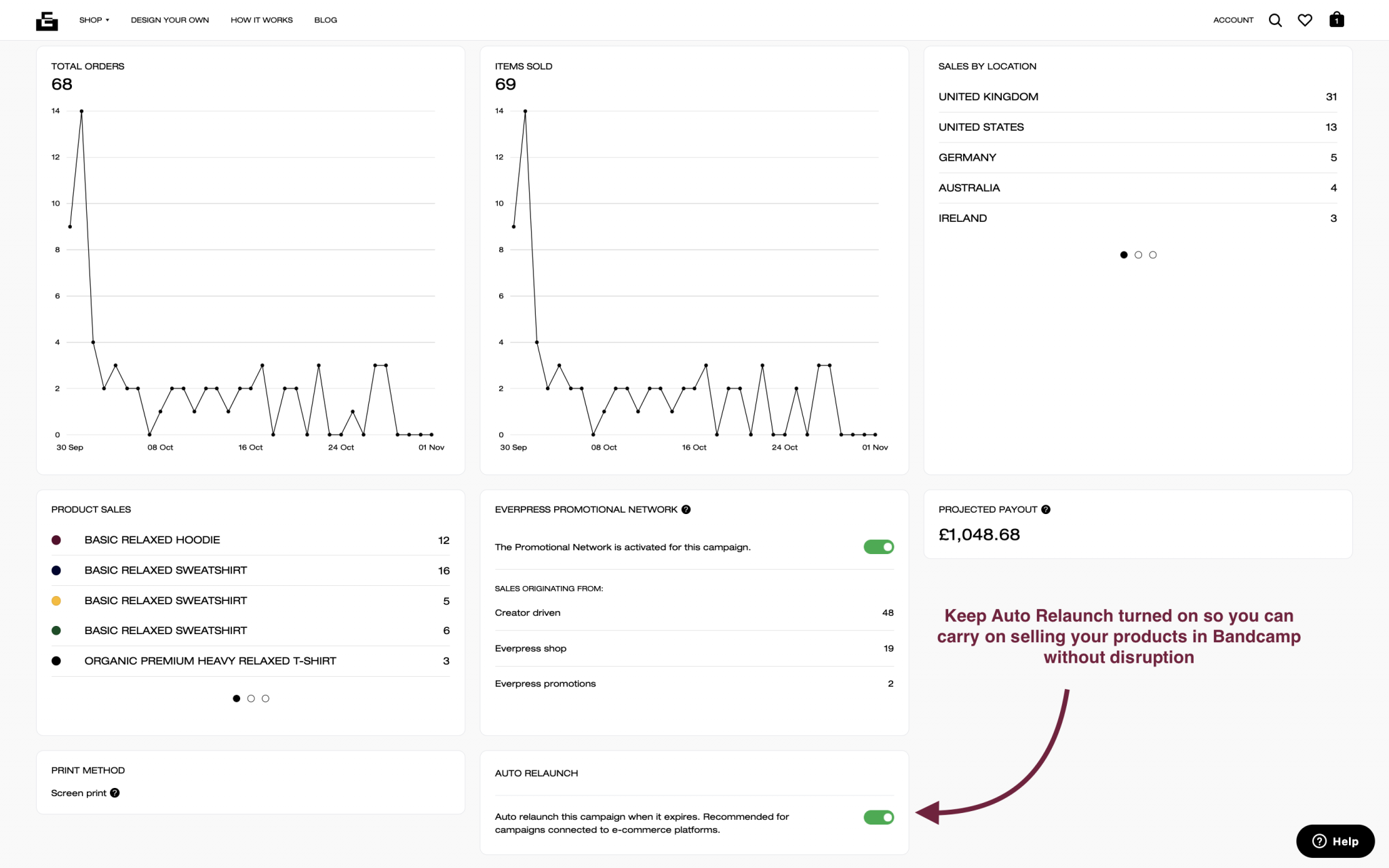
Task: Click the peak data point on Total Orders chart
Action: point(81,111)
